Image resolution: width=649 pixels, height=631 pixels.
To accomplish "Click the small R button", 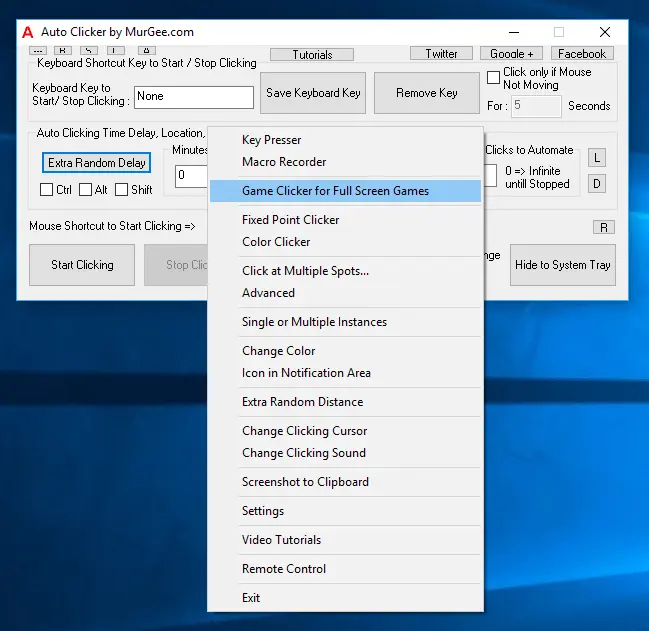I will (x=603, y=227).
